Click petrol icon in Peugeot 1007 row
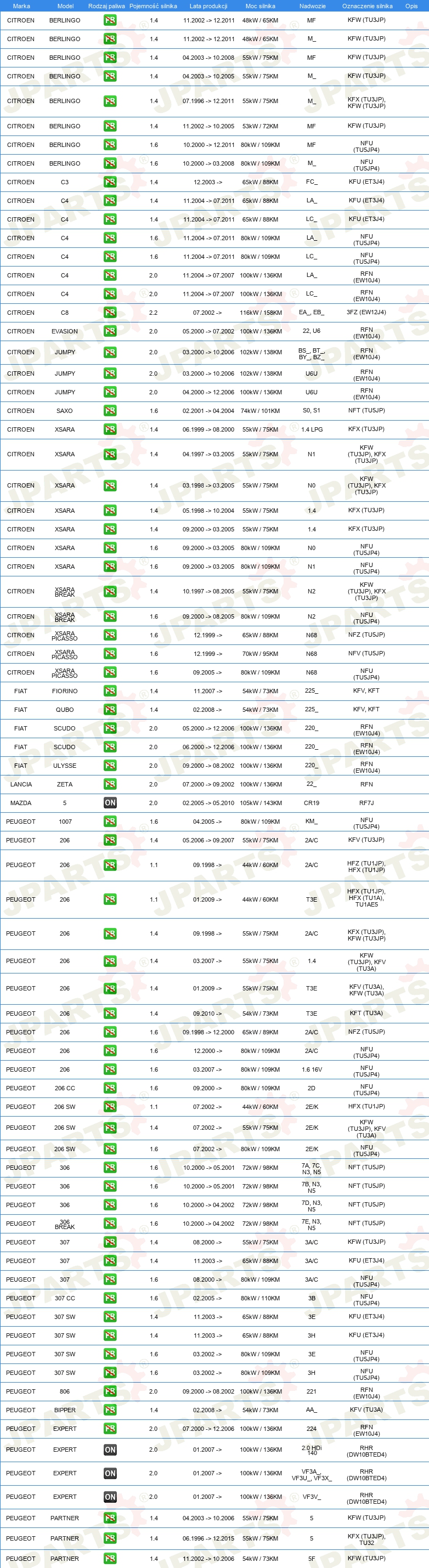 (x=110, y=822)
